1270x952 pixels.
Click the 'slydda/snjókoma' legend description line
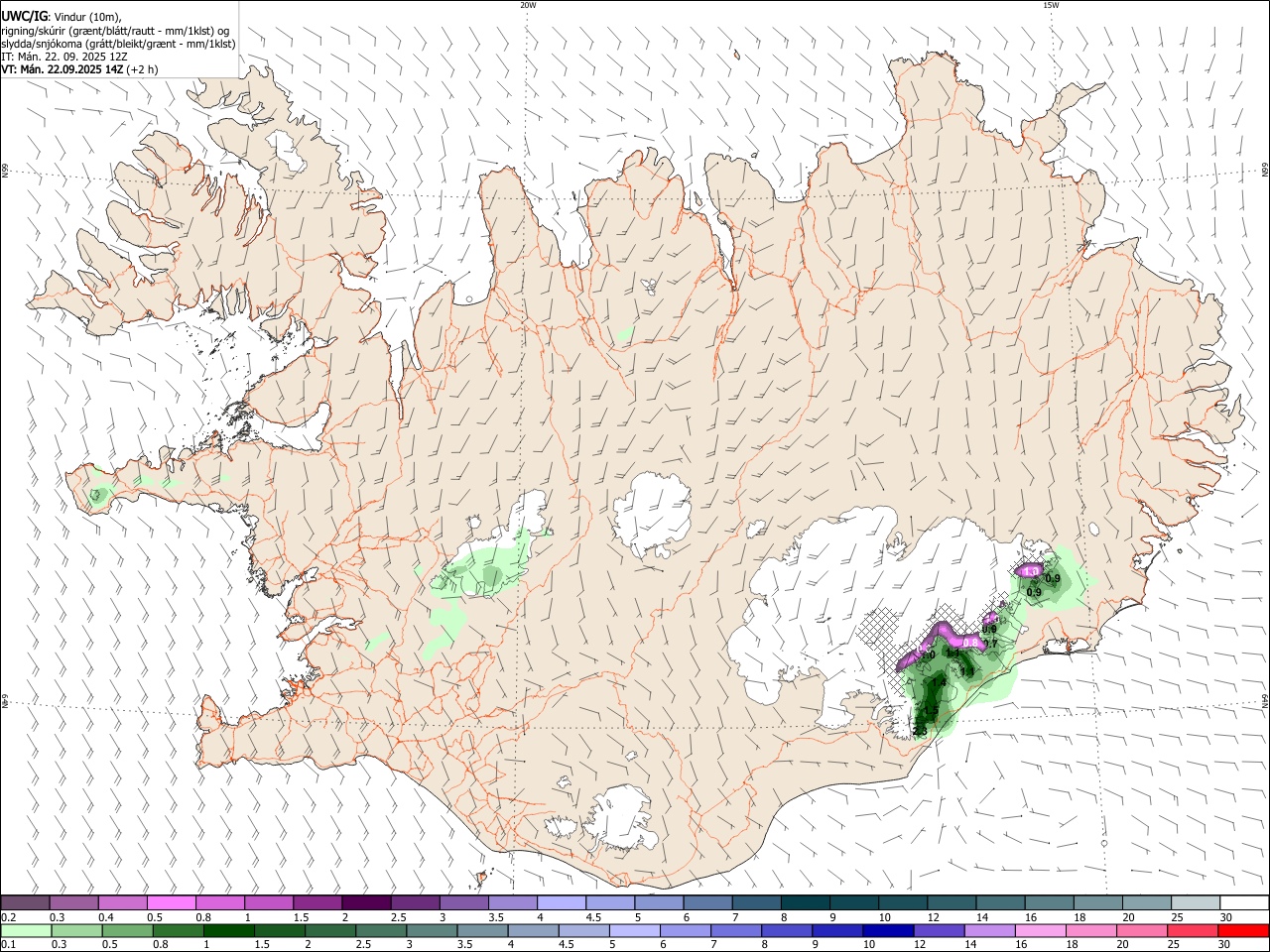pyautogui.click(x=118, y=44)
